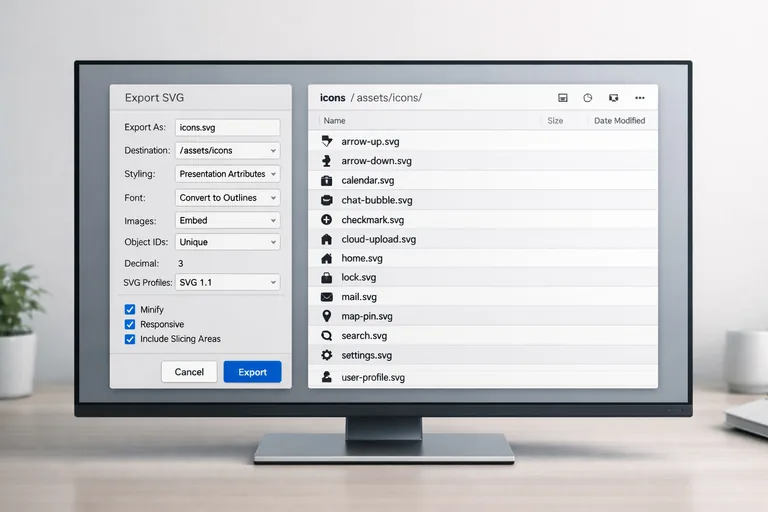
Task: Click the cloud-upload.svg file icon
Action: (x=327, y=239)
